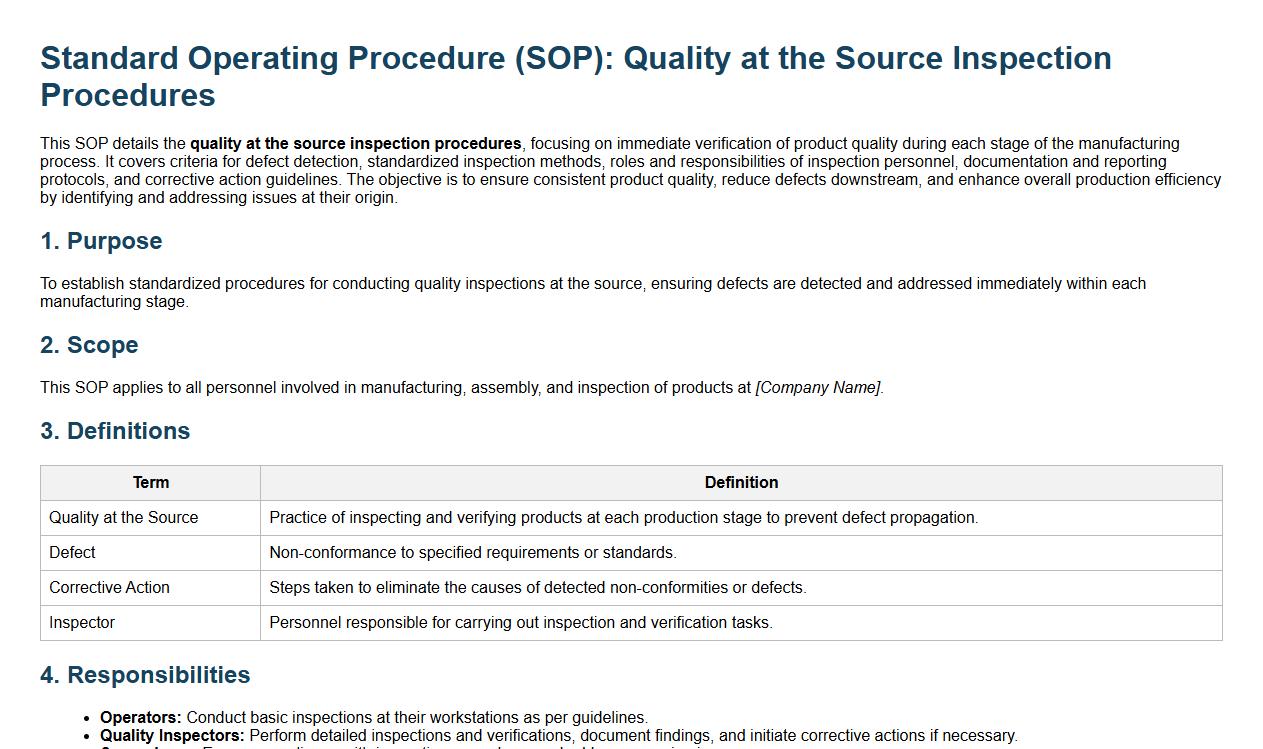This screenshot has height=749, width=1263.
Task: Click the "Operators:" bullet label
Action: 141,718
